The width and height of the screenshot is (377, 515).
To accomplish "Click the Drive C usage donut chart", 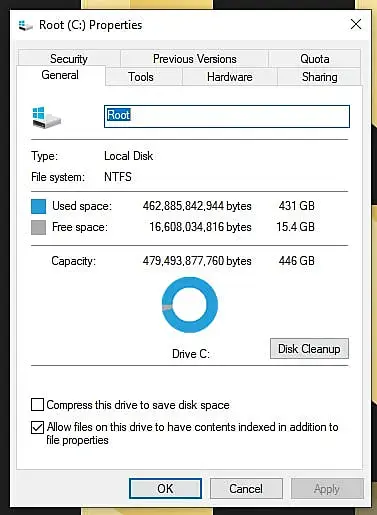I will [x=190, y=305].
